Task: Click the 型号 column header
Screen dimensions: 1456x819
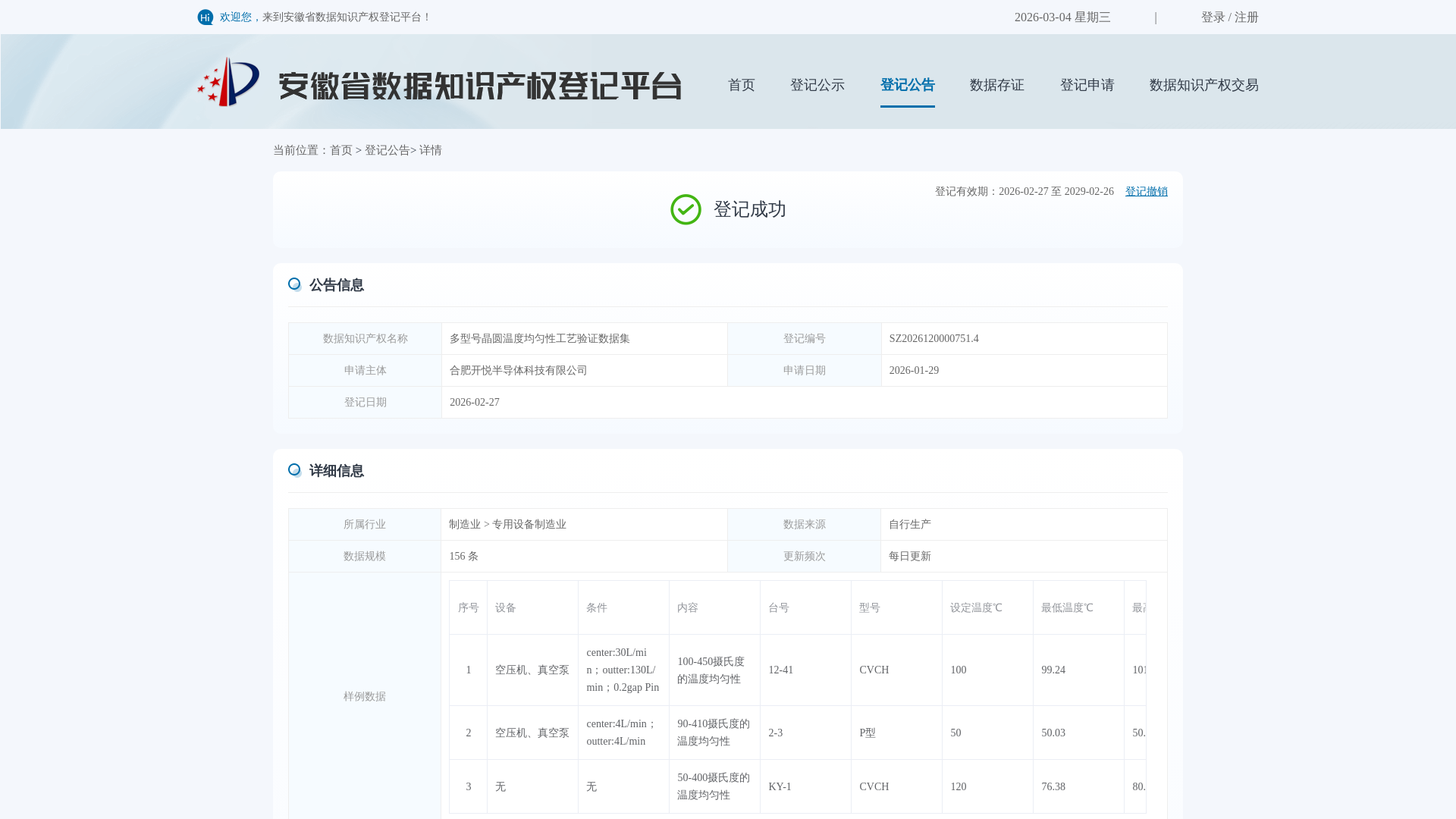Action: point(896,608)
